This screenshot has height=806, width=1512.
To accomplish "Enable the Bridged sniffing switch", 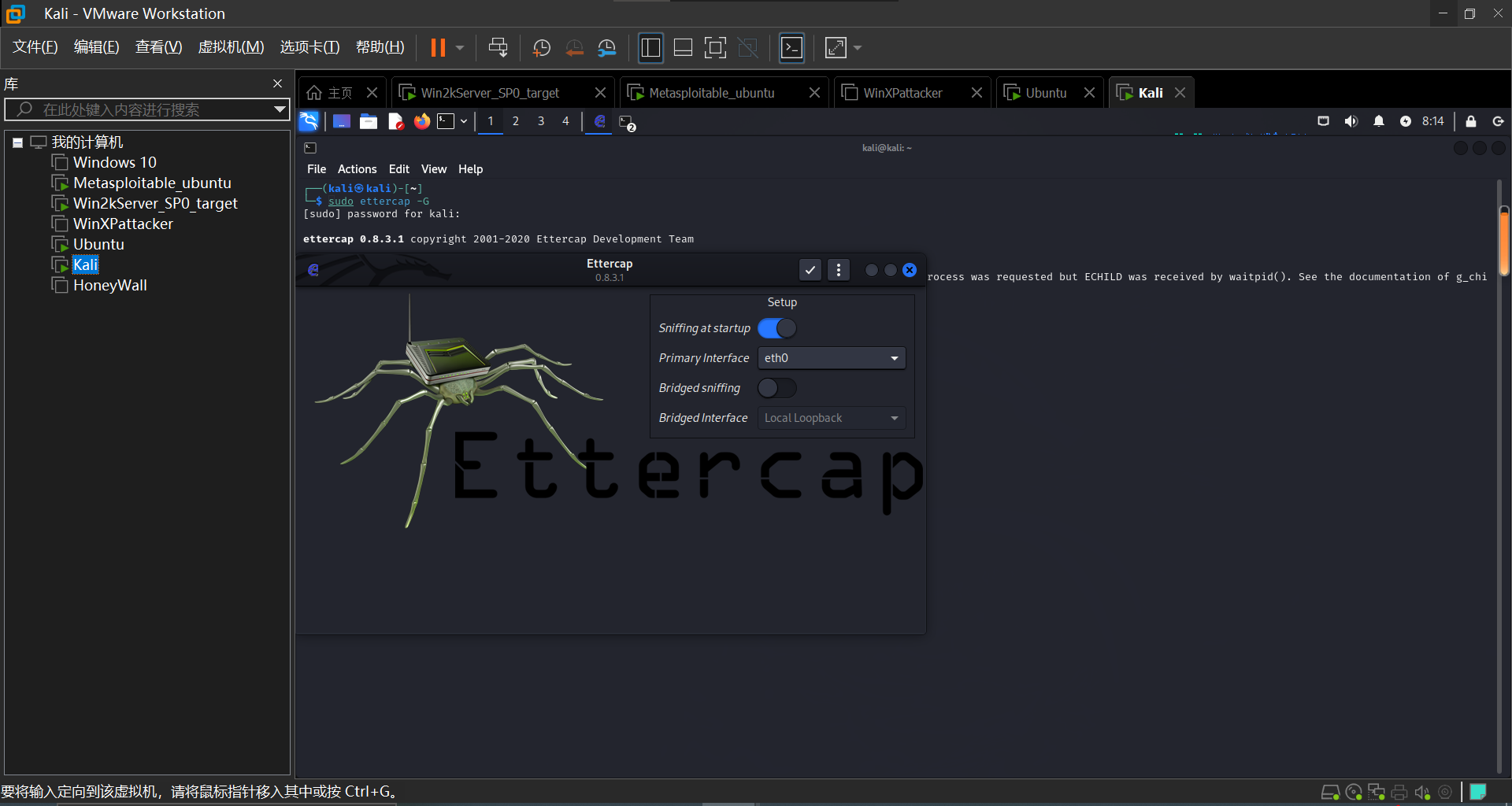I will [776, 388].
